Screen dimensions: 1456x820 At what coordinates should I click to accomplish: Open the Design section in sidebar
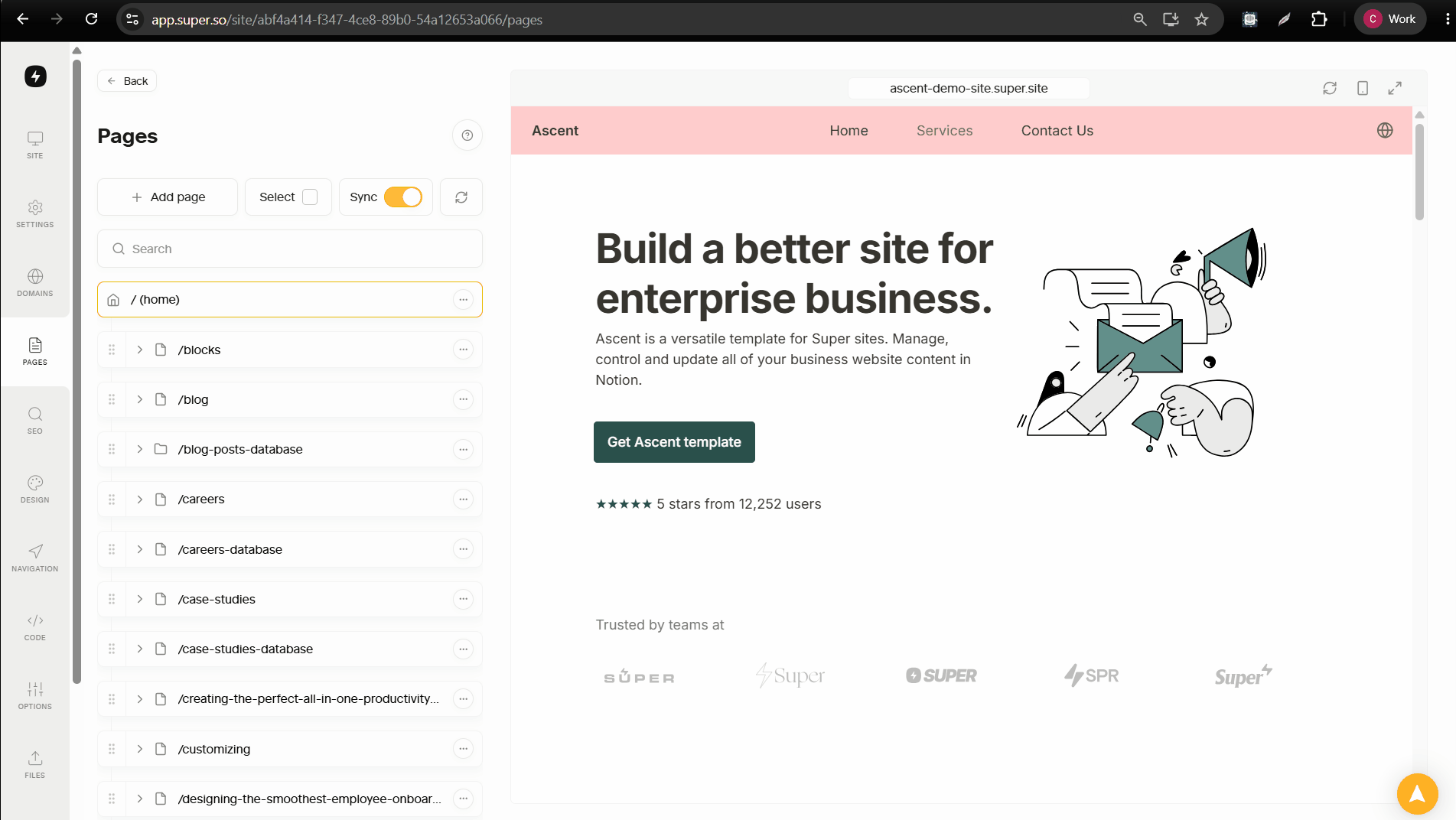point(35,489)
